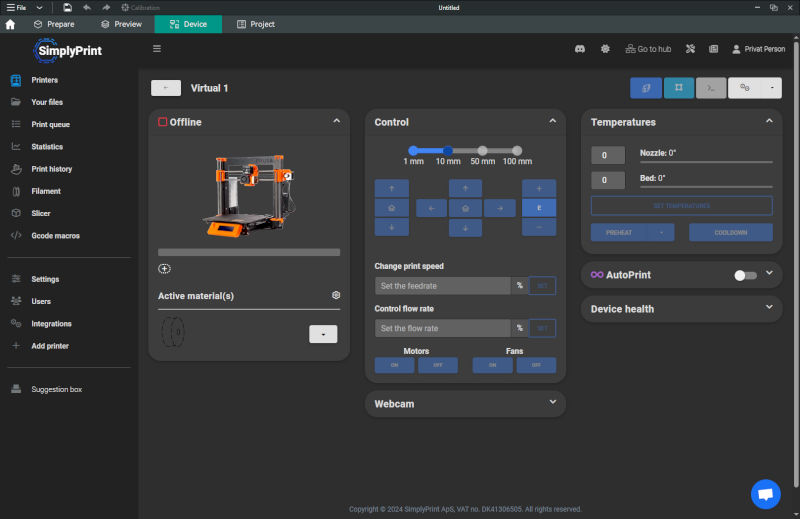Screen dimensions: 800x519
Task: Open the PREHEAT dropdown arrow
Action: (661, 232)
